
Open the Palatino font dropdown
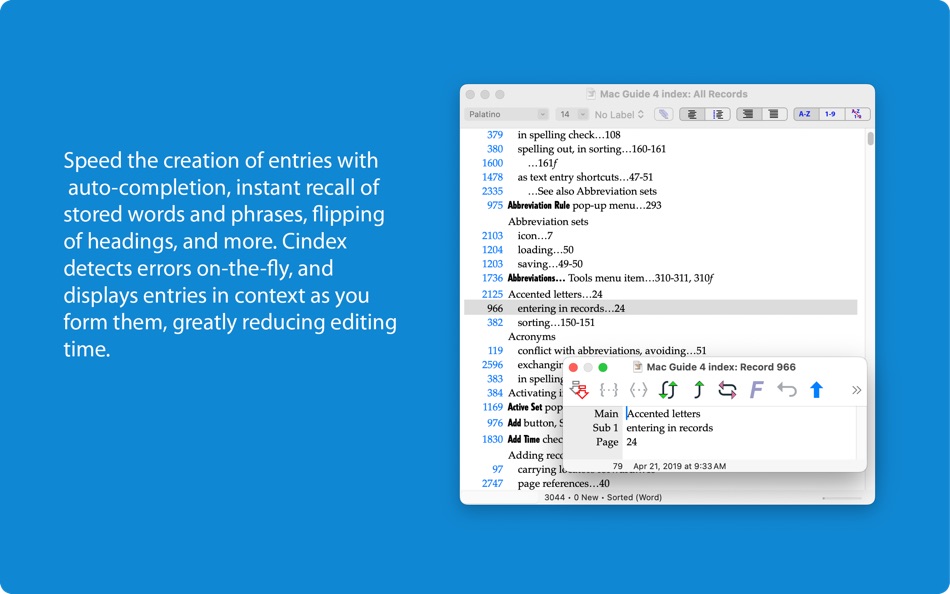(507, 114)
